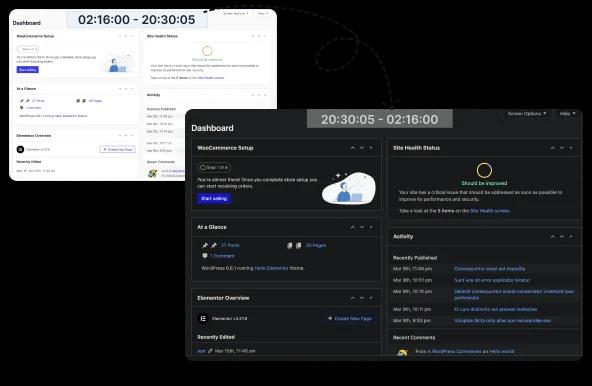Click the commenter avatar in light dashboard

(153, 173)
